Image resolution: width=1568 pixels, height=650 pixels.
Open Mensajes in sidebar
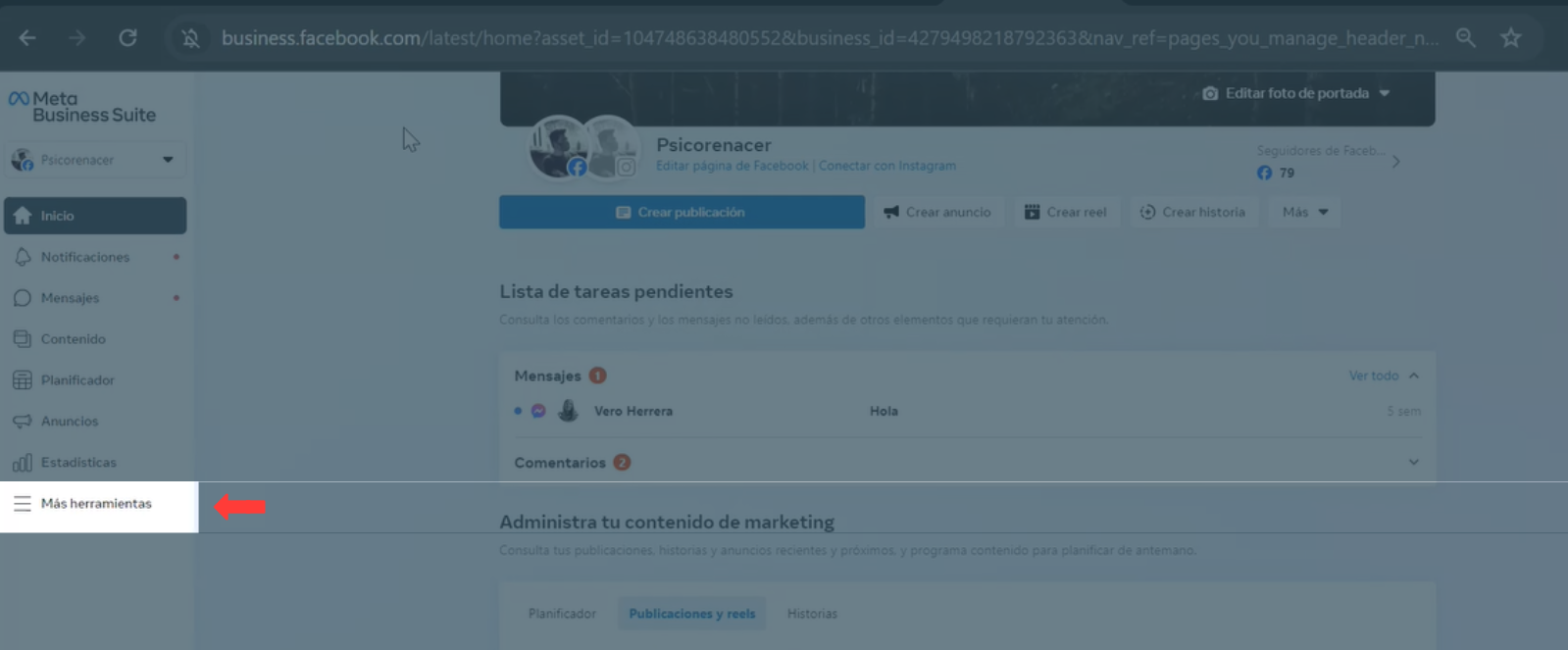95,298
